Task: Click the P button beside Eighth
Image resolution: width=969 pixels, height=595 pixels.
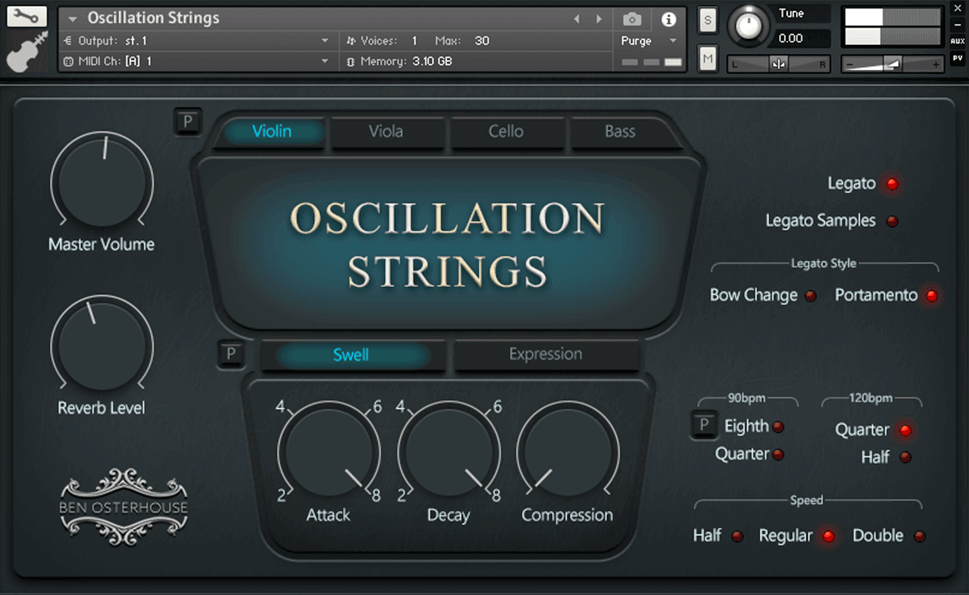Action: click(704, 424)
